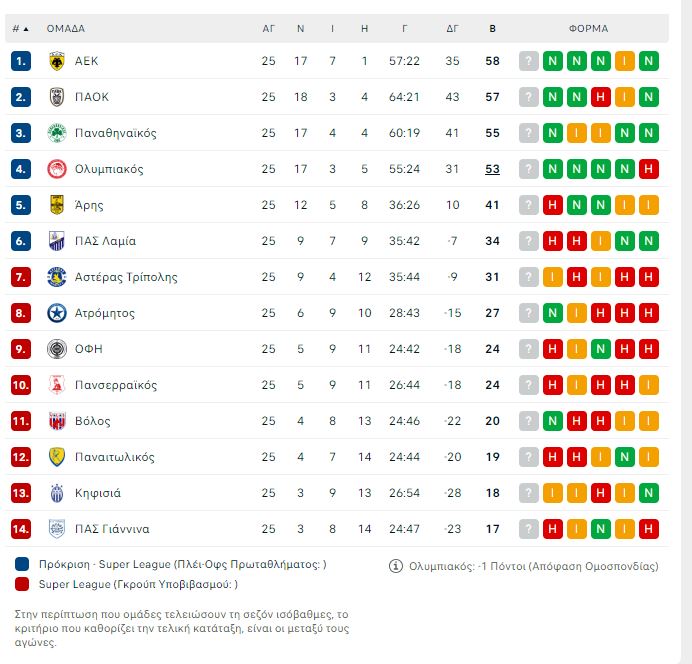Open the Αστέρας Τρίπολης team link
692x664 pixels.
pos(126,277)
